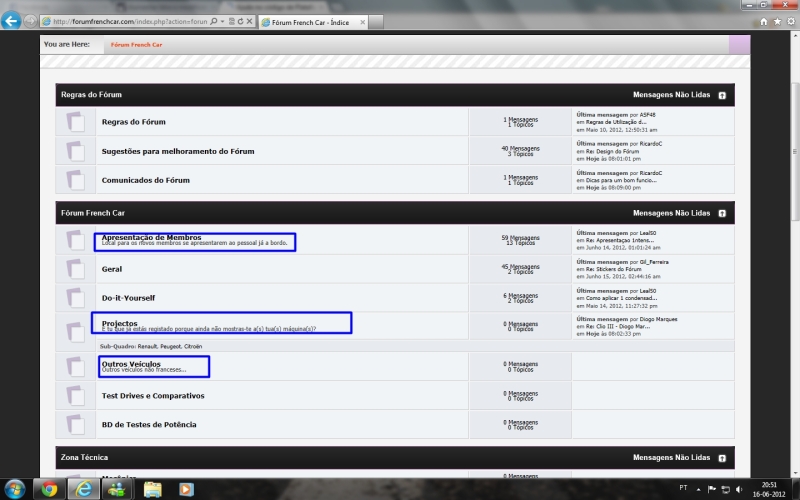Click the board icon beside 'Geral'

point(76,269)
